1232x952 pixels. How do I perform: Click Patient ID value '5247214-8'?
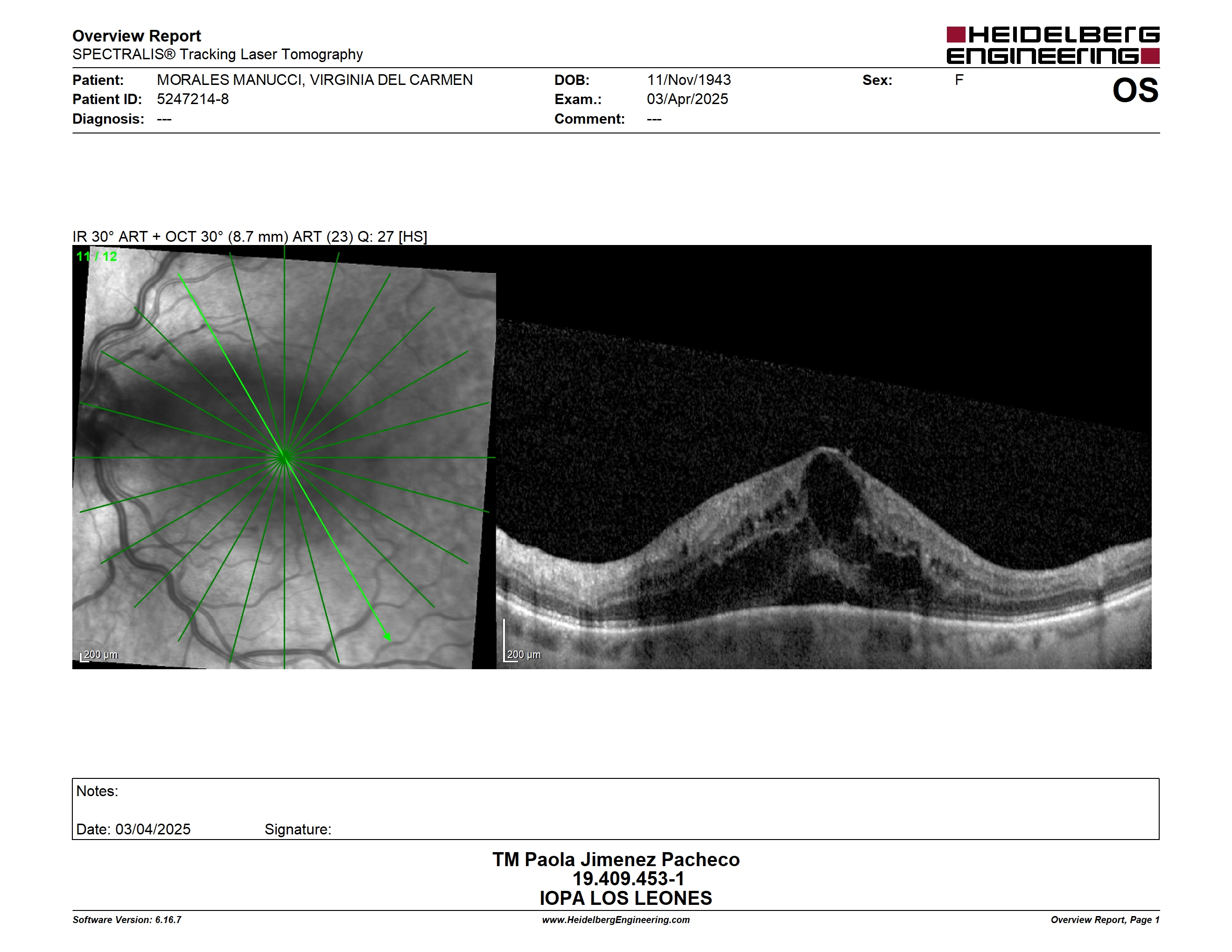coord(193,99)
